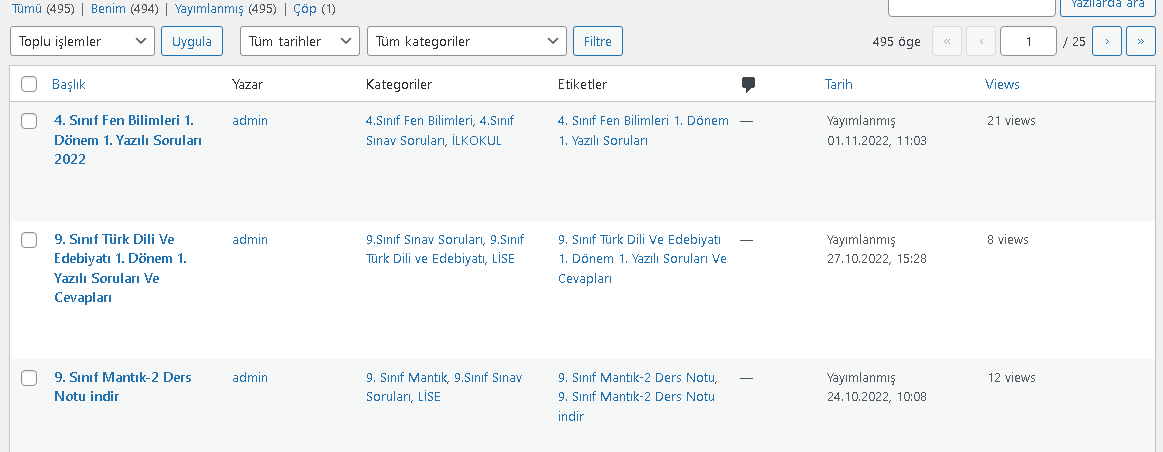This screenshot has width=1163, height=452.
Task: Open the 9. Sınıf Mantık-2 Ders Notu post
Action: [123, 387]
